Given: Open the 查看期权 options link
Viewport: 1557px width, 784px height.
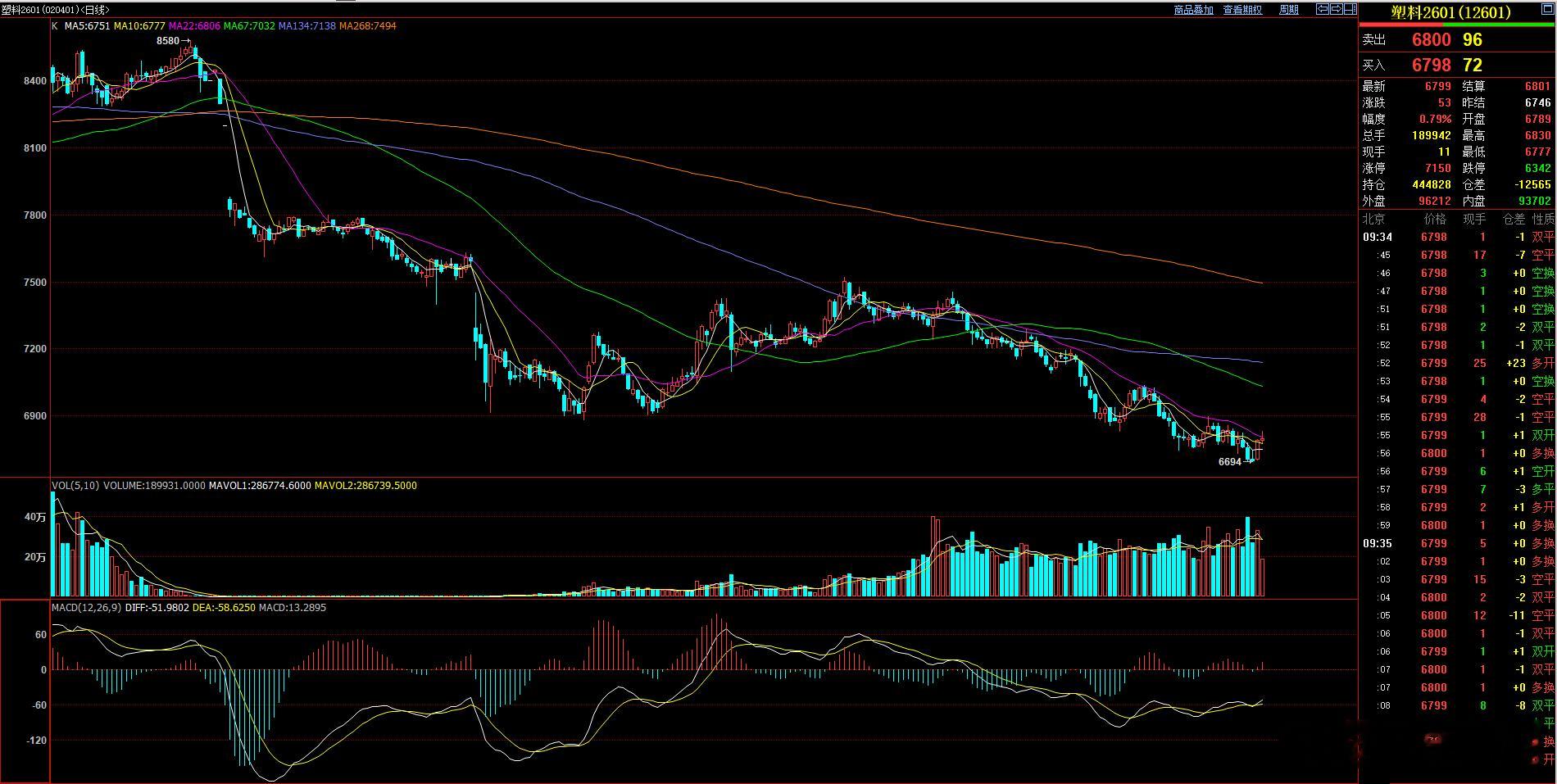Looking at the screenshot, I should 1242,10.
